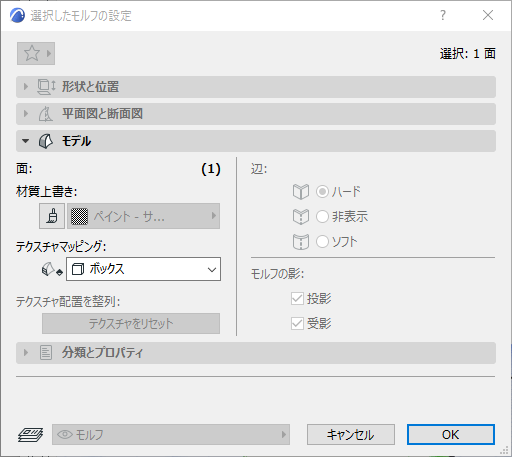Select the ハード edge radio button
This screenshot has height=457, width=512.
[x=322, y=192]
